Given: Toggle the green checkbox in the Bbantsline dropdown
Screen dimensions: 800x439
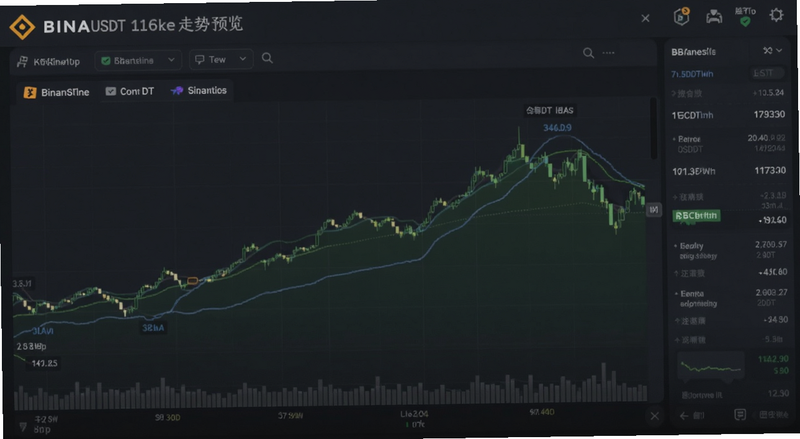Looking at the screenshot, I should tap(106, 61).
